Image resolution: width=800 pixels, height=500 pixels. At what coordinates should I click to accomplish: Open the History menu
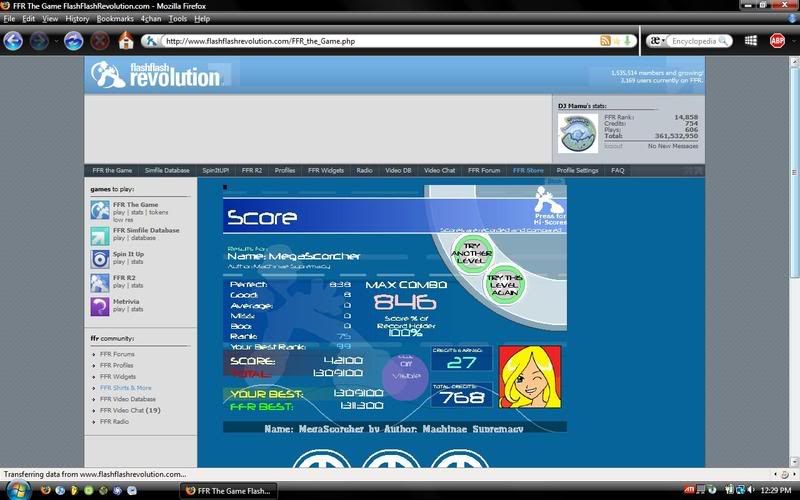coord(77,19)
